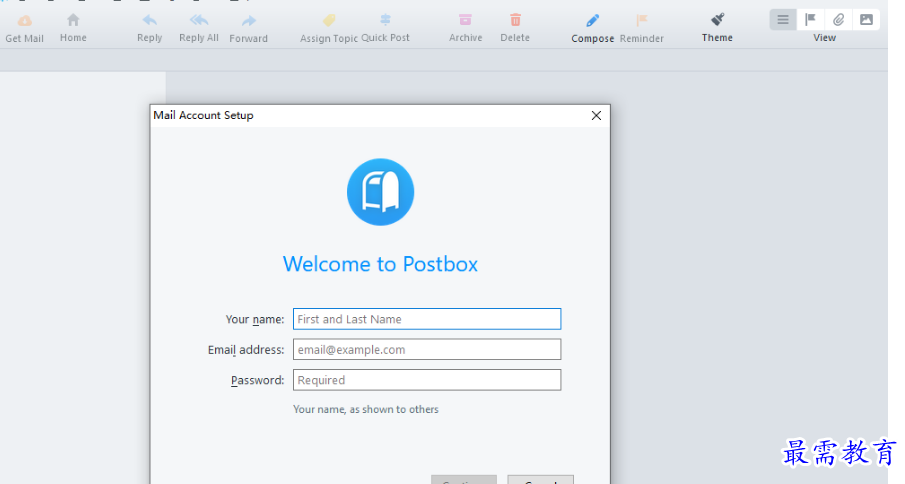Click the 'Mail Account Setup' title text
Viewport: 905px width, 484px height.
[x=203, y=115]
